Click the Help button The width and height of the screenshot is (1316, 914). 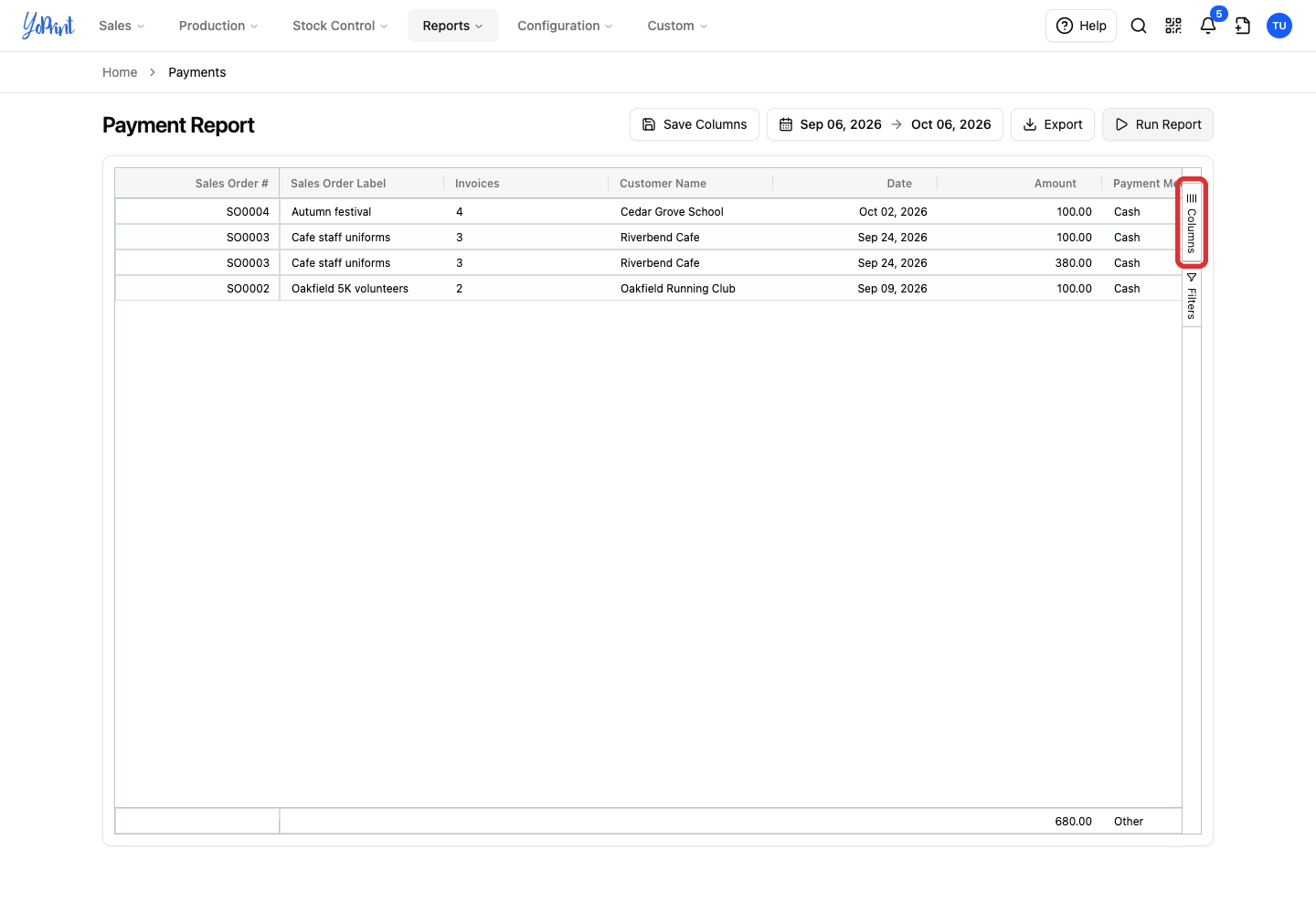coord(1081,26)
